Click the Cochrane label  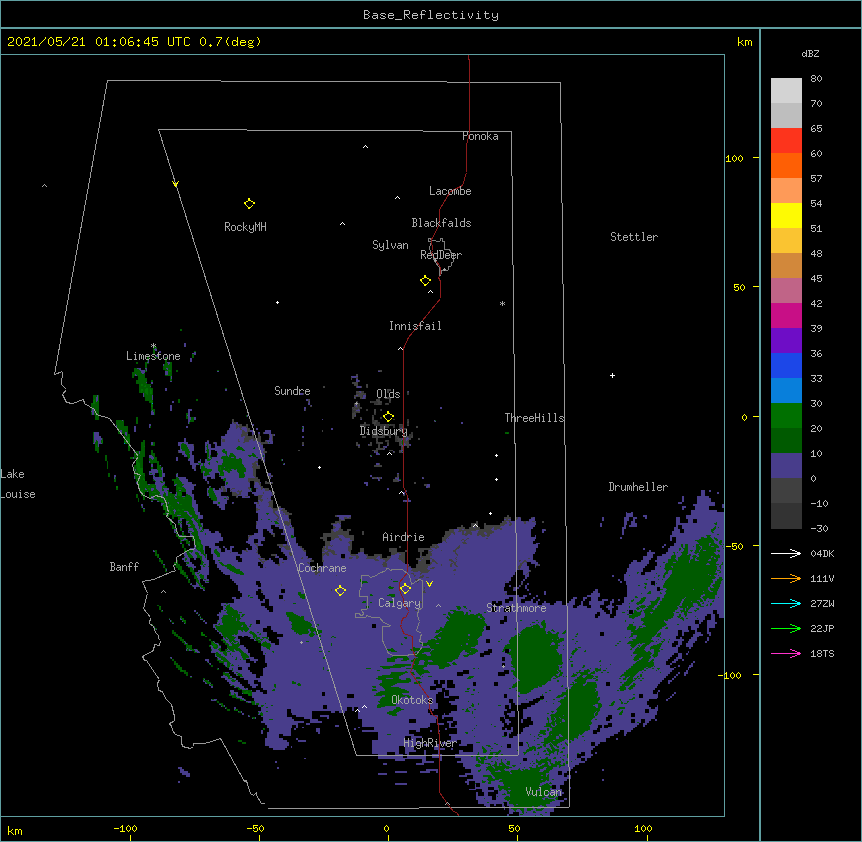pyautogui.click(x=322, y=568)
